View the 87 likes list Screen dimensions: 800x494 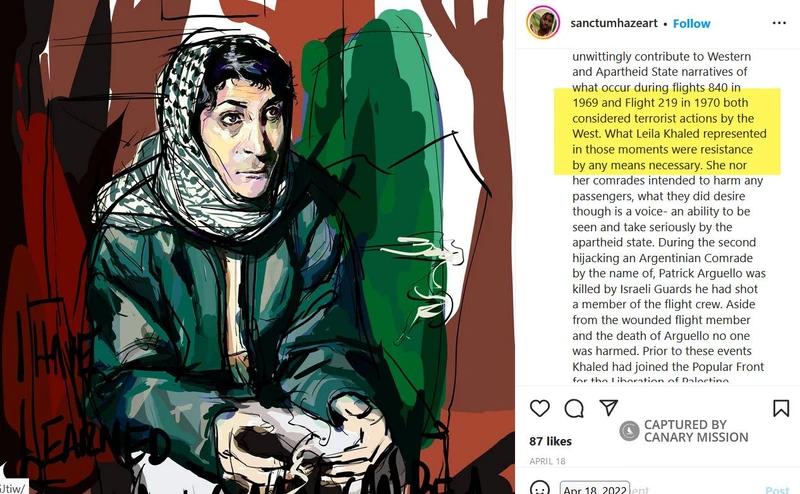[550, 441]
